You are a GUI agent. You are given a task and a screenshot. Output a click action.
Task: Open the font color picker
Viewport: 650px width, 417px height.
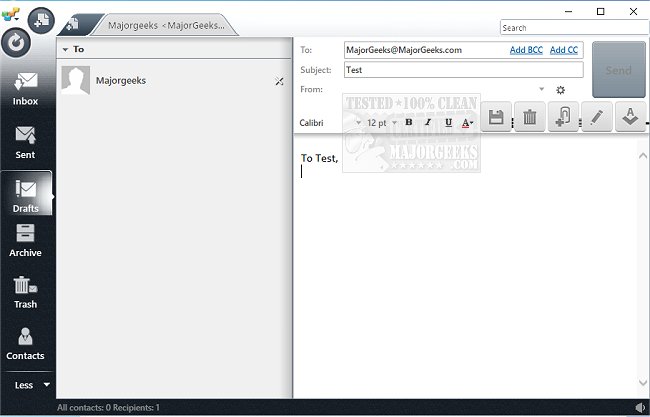pos(467,123)
